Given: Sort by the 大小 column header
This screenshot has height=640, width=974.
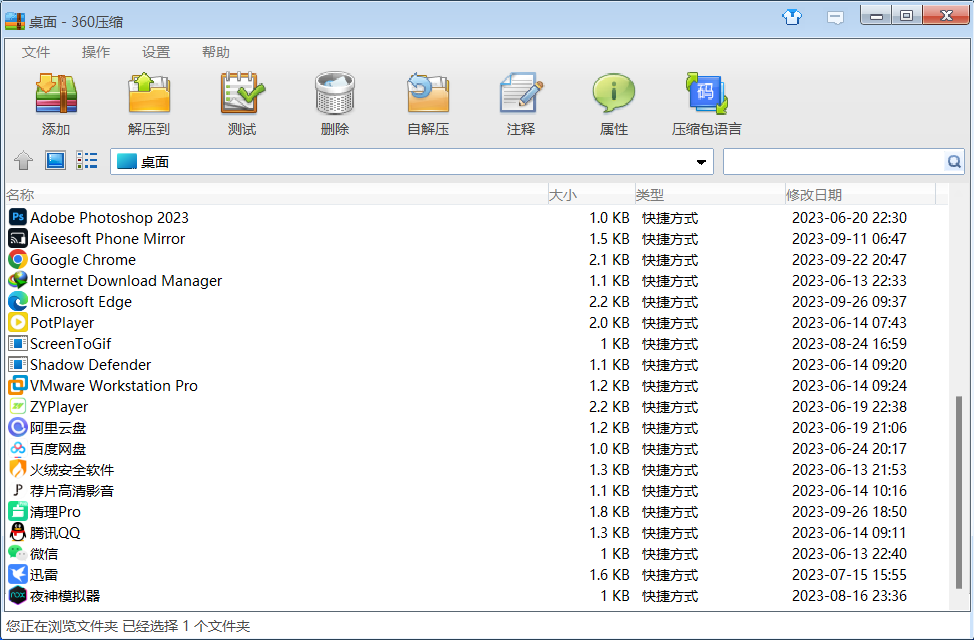Looking at the screenshot, I should pyautogui.click(x=591, y=194).
